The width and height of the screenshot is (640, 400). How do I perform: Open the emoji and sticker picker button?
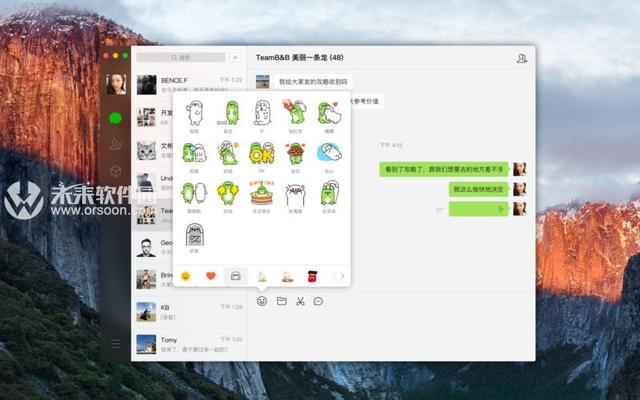pos(262,301)
